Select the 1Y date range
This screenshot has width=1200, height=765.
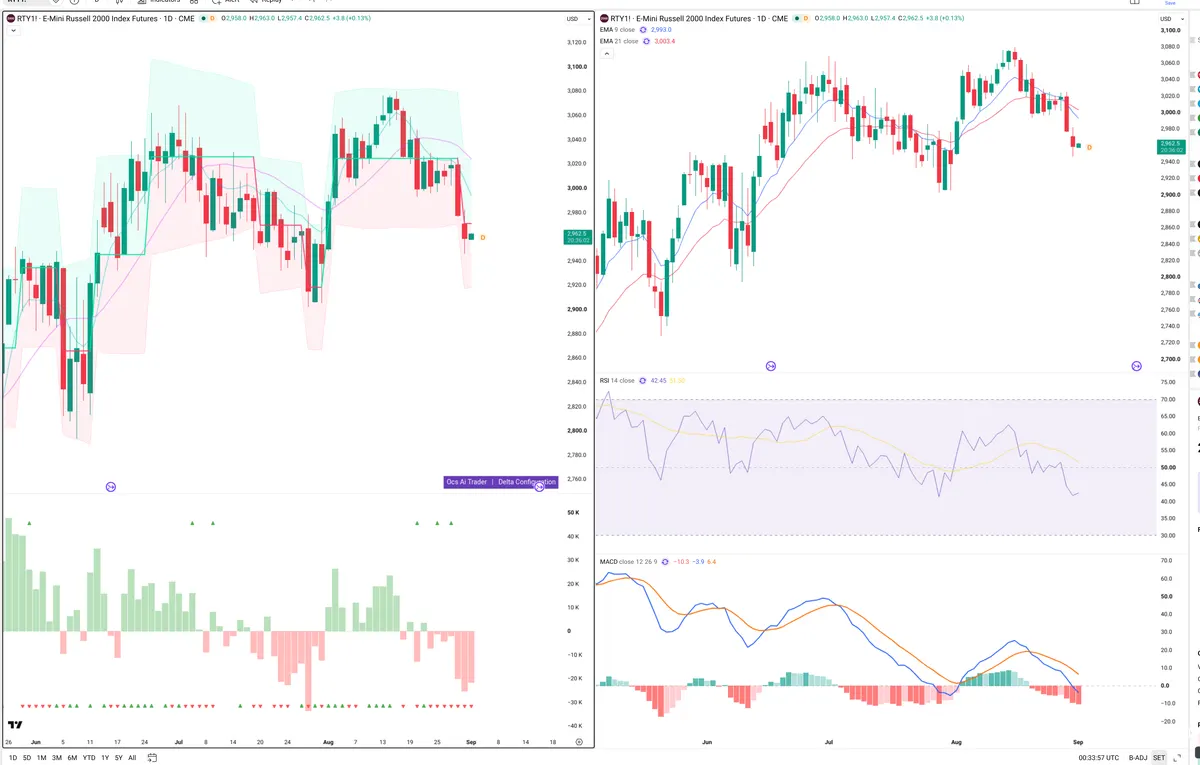pos(105,758)
